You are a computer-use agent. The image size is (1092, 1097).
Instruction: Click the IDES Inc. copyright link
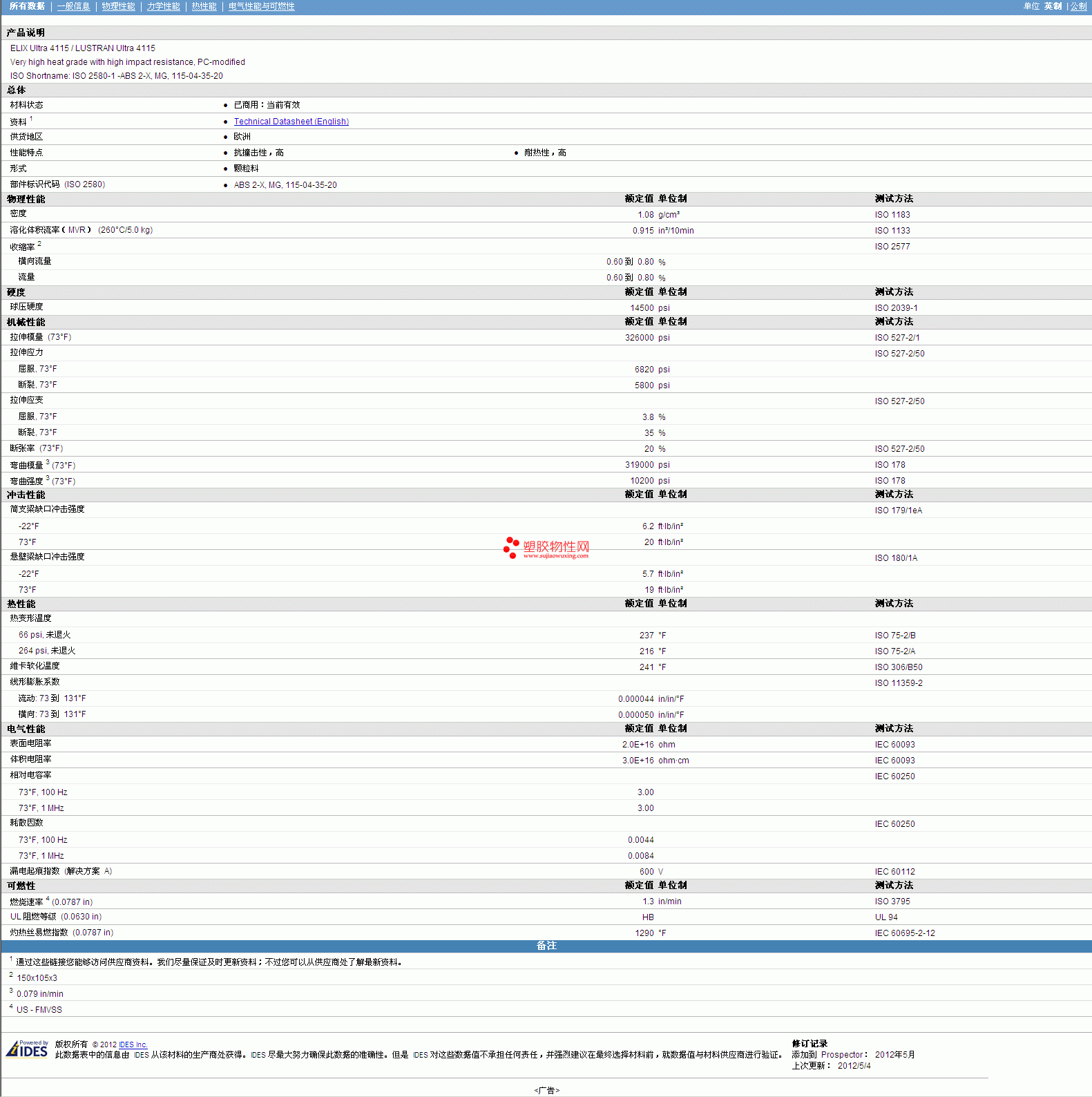click(133, 1044)
